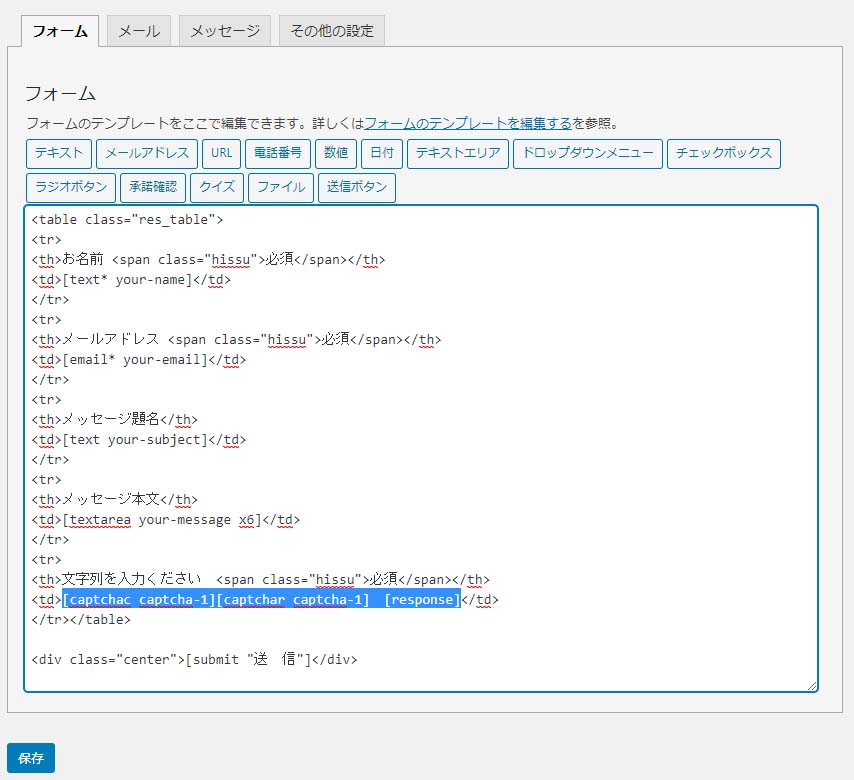Add a 送信ボタン submit tag
Screen dimensions: 854x780
click(x=357, y=188)
